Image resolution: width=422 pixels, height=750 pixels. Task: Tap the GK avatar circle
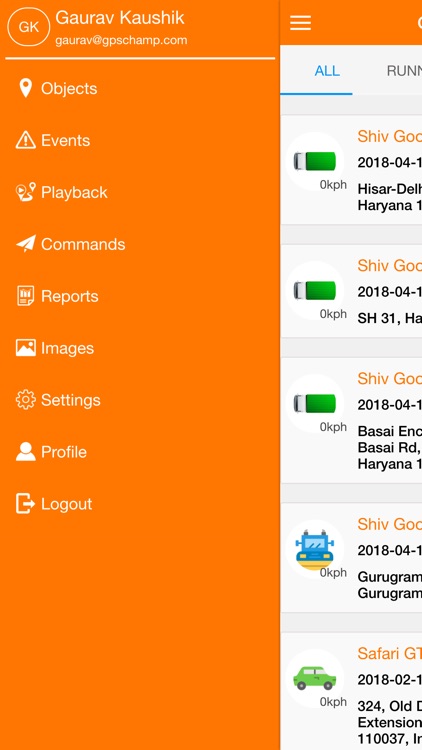tap(29, 27)
